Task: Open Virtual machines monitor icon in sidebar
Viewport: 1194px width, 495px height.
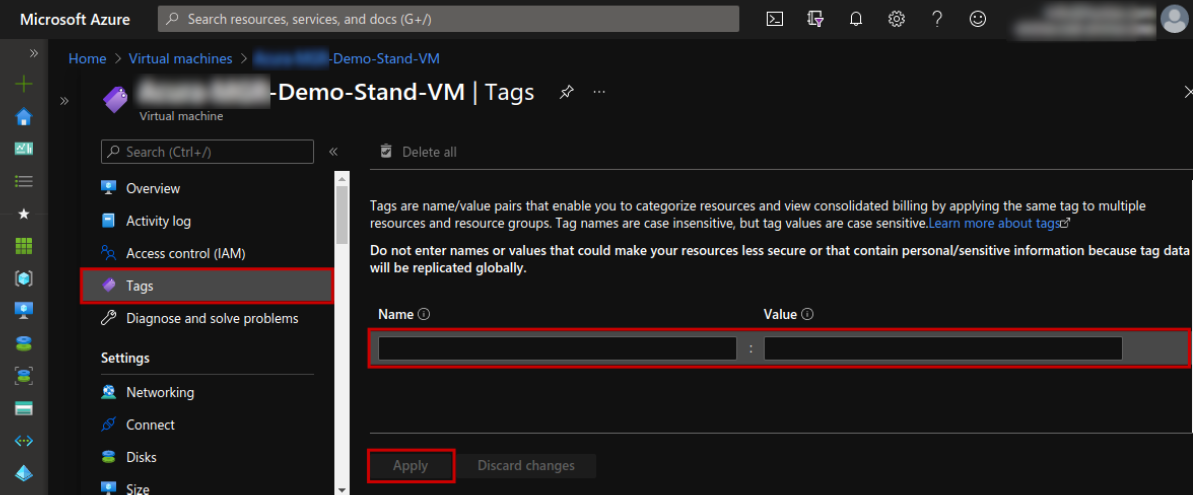Action: tap(24, 311)
